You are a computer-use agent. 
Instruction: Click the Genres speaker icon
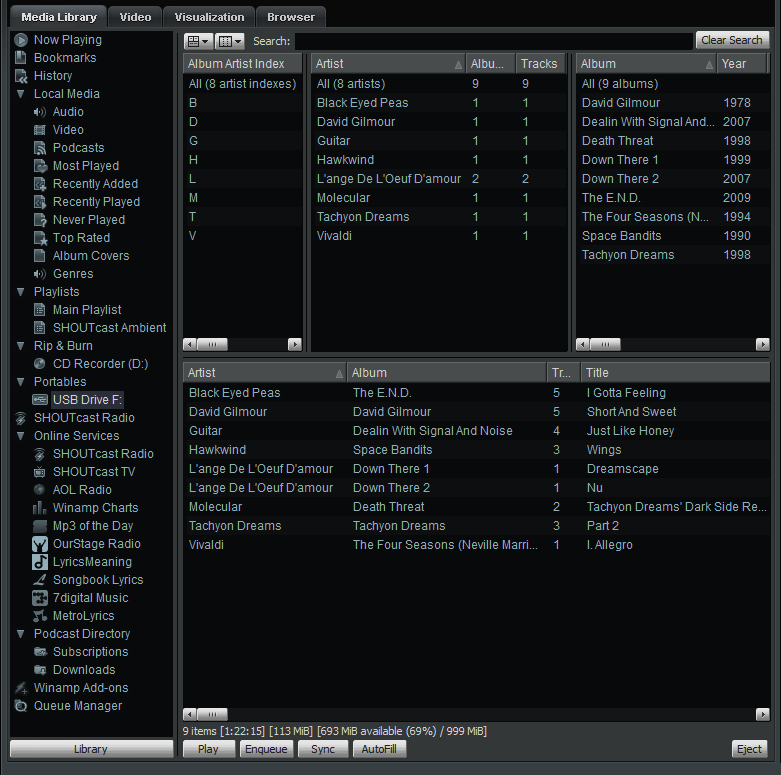[39, 274]
